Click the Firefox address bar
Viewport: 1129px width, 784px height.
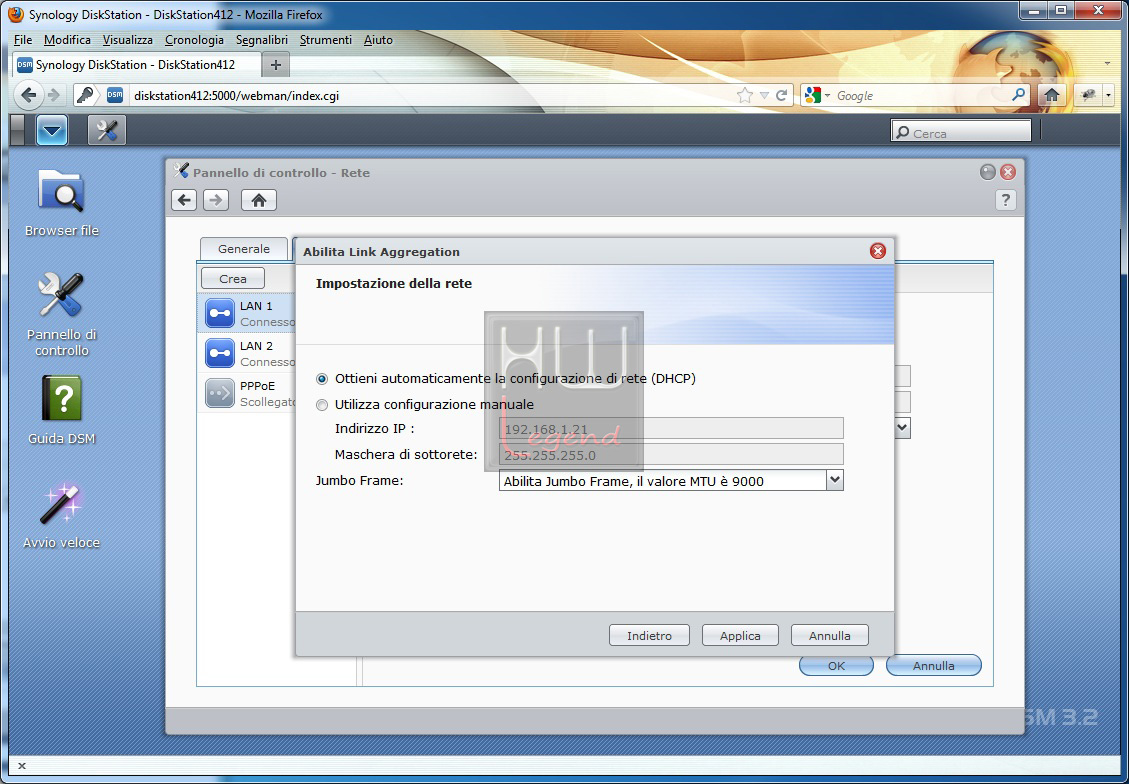(432, 95)
